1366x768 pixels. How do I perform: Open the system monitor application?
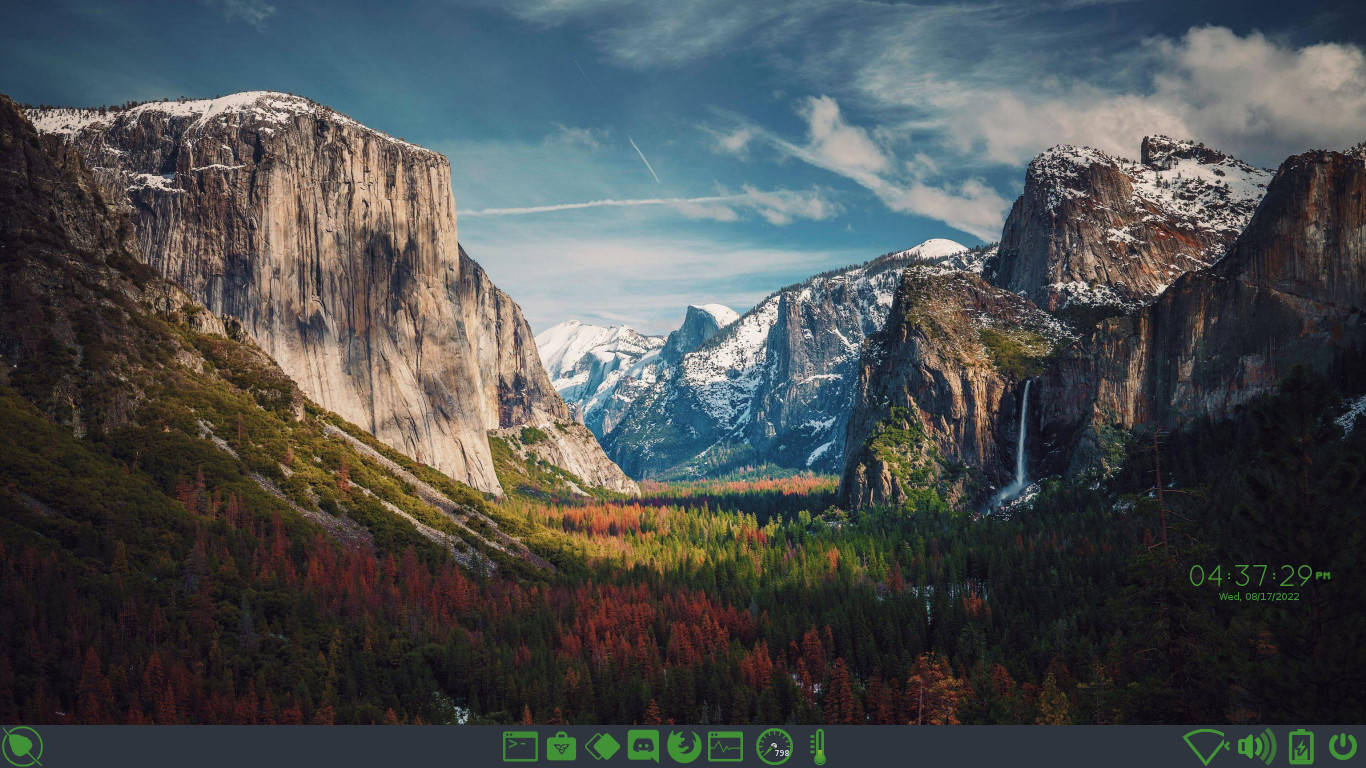click(725, 746)
